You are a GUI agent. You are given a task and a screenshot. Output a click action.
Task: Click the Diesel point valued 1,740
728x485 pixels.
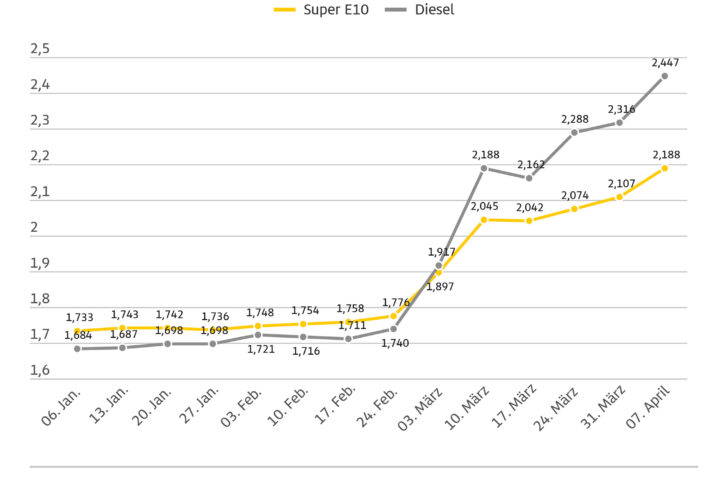tap(394, 328)
